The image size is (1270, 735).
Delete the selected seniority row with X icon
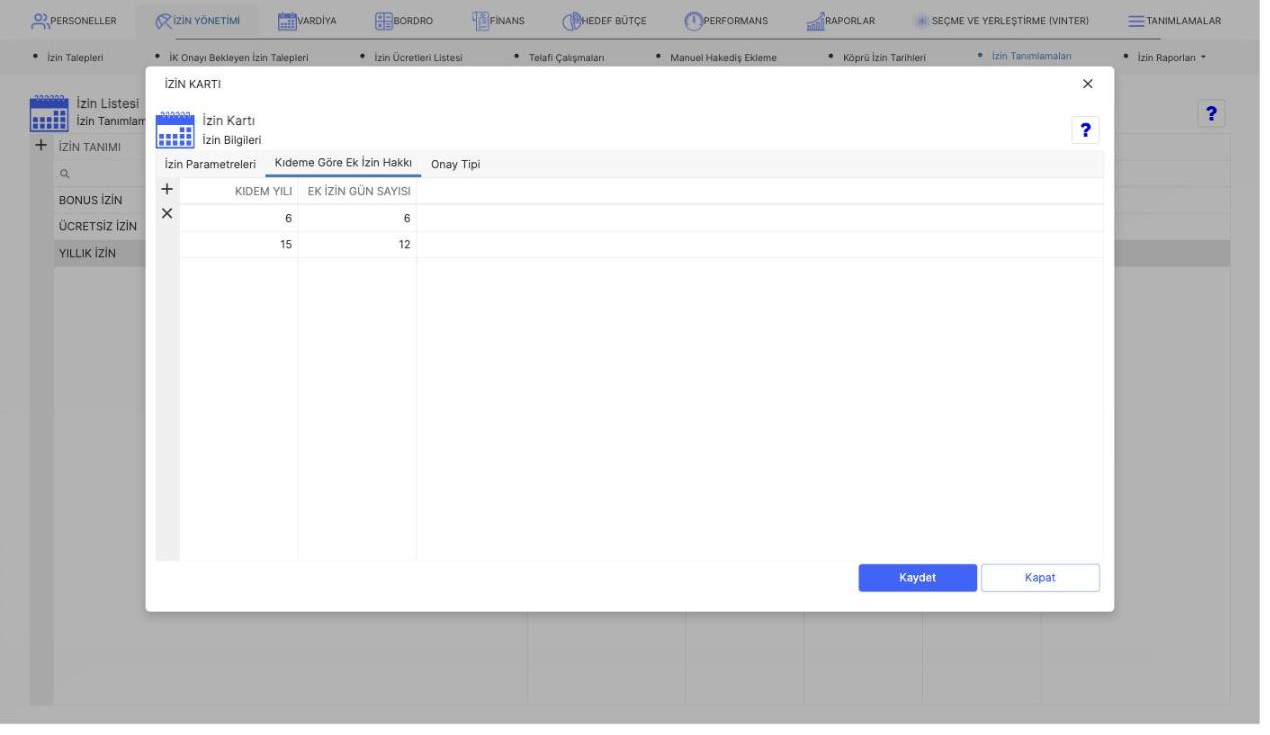coord(167,213)
